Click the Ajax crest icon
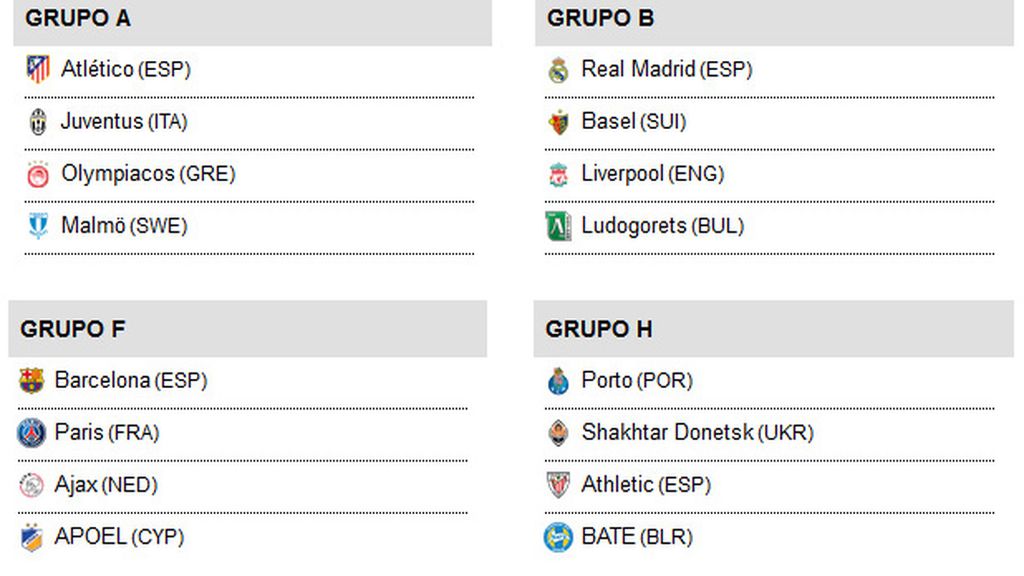Image resolution: width=1024 pixels, height=576 pixels. point(31,485)
